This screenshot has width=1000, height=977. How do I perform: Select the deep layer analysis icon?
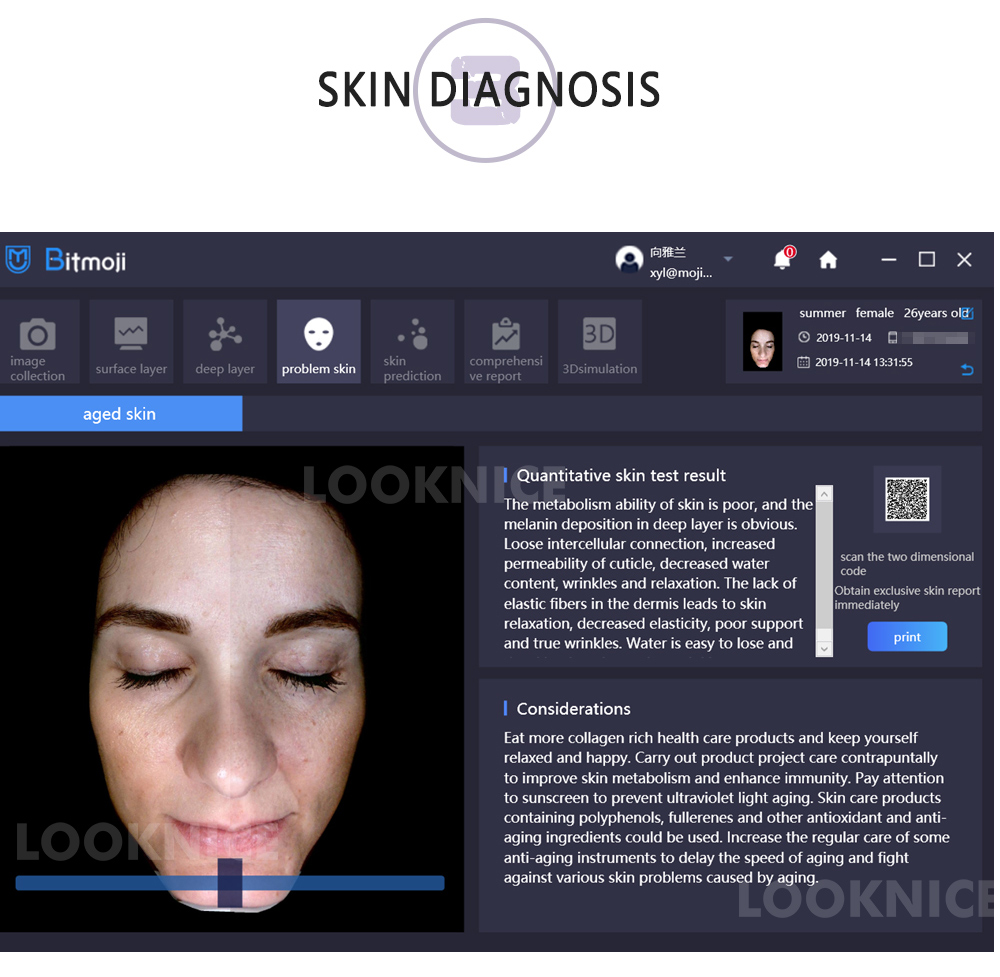click(x=224, y=340)
